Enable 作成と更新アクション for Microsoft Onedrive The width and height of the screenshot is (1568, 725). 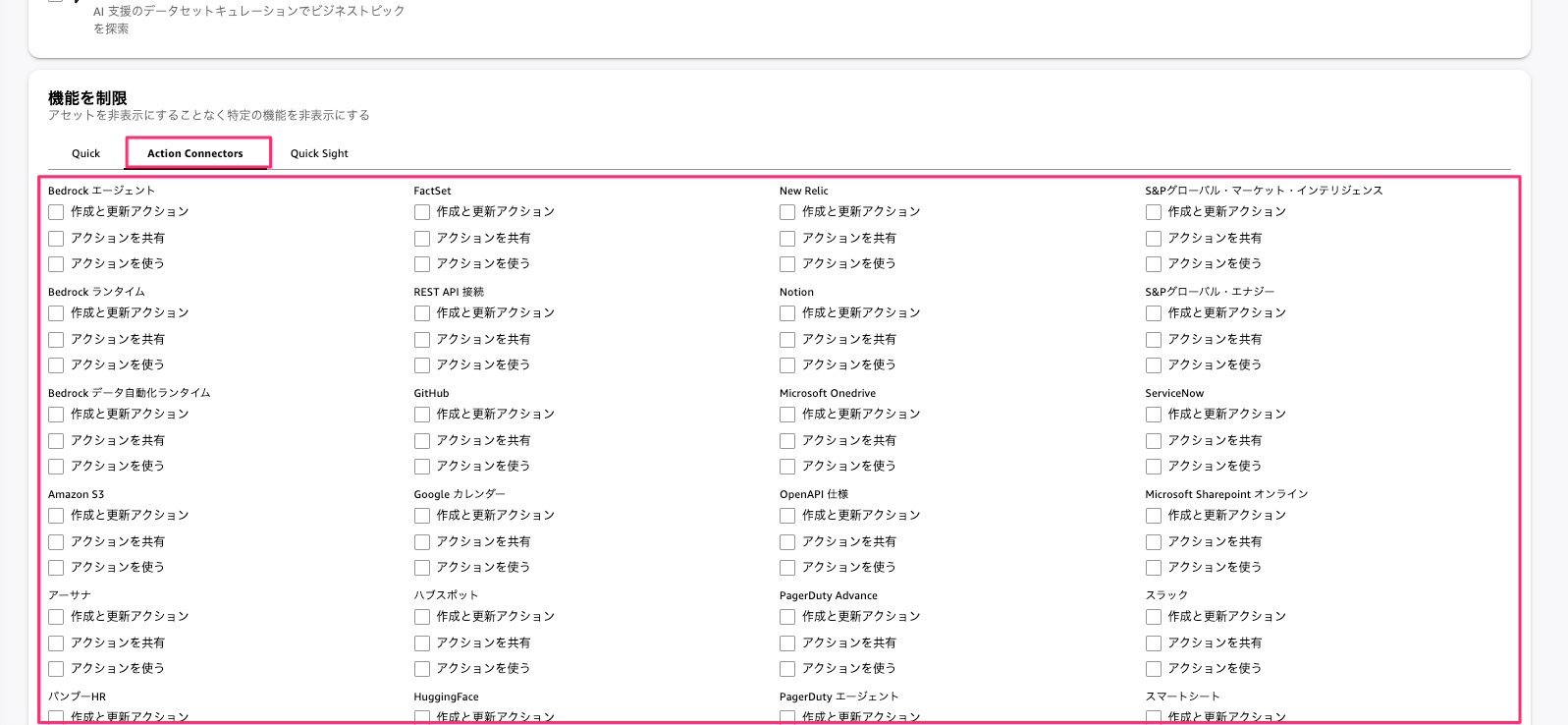pyautogui.click(x=787, y=415)
